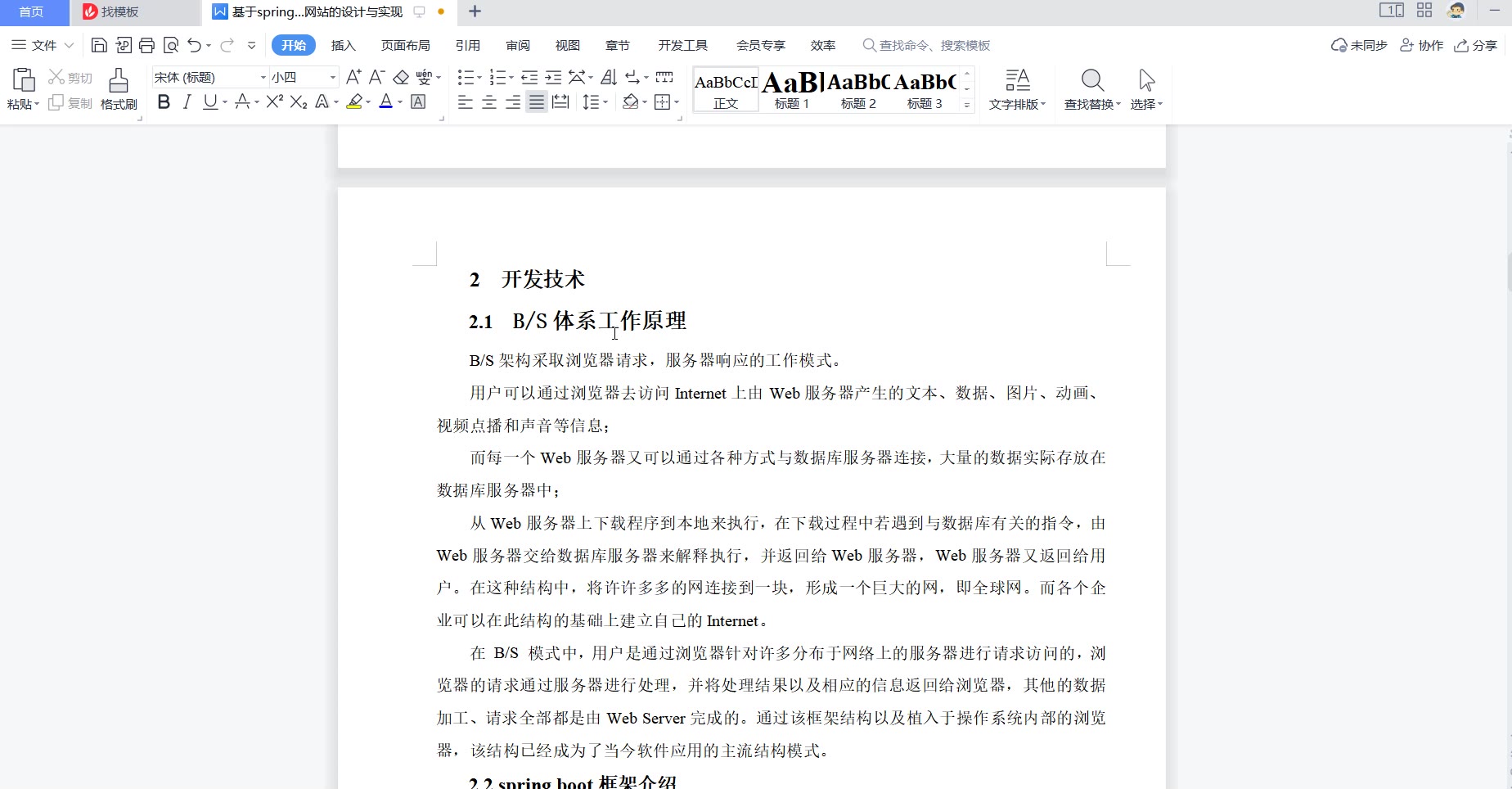Cut selection with 剪切
1512x789 pixels.
(70, 78)
